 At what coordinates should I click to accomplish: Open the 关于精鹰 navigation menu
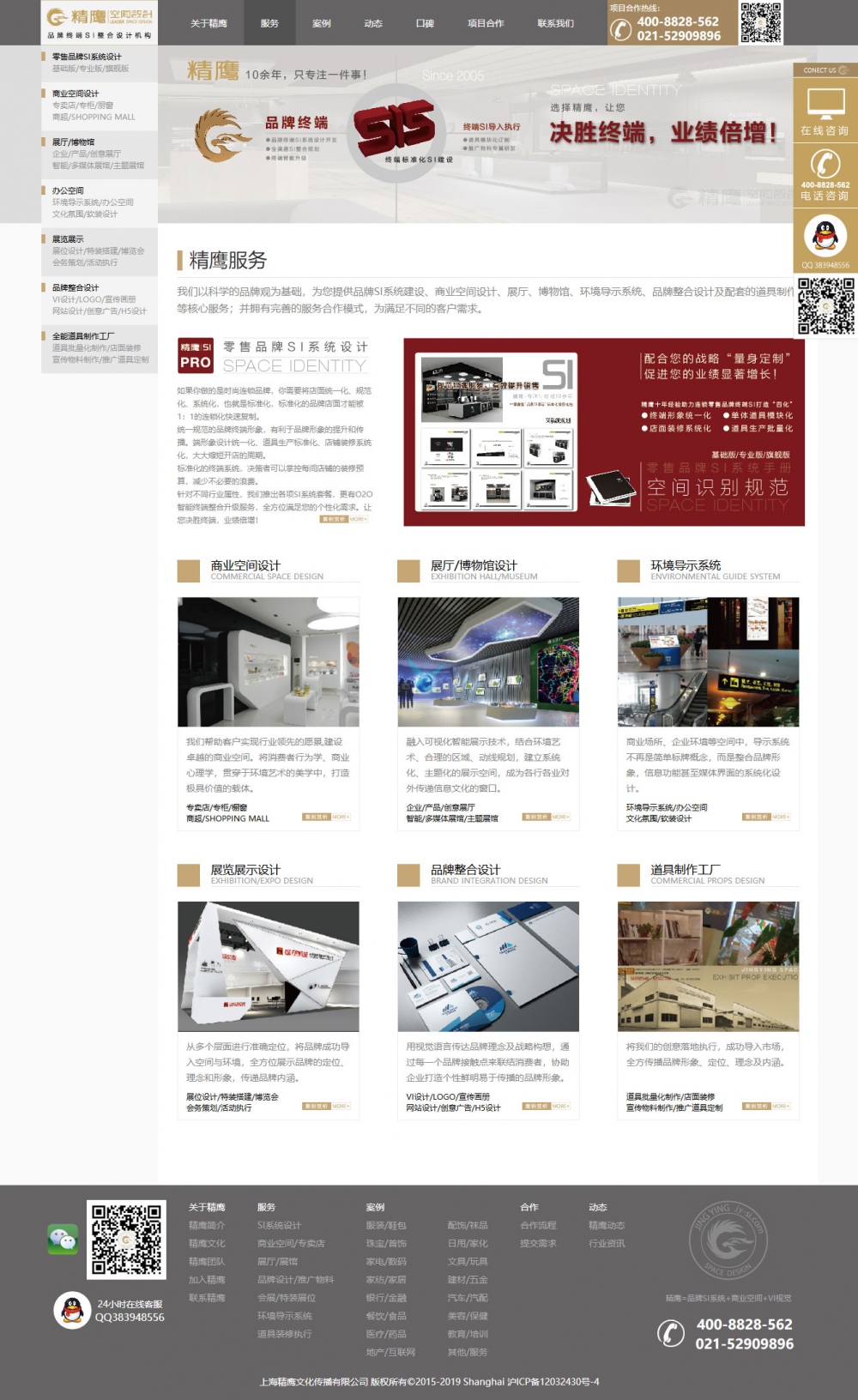[208, 23]
